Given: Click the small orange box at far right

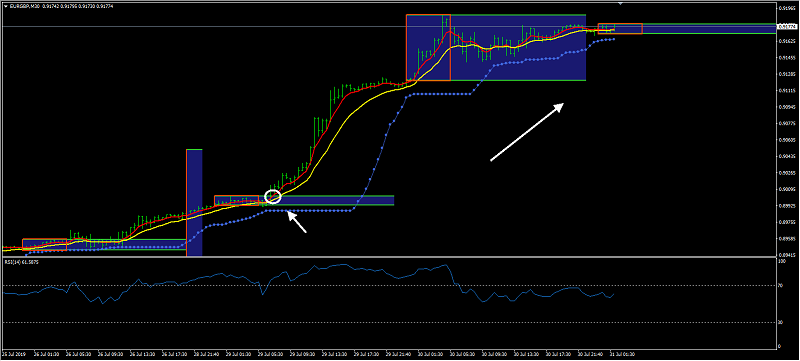Looking at the screenshot, I should [620, 29].
